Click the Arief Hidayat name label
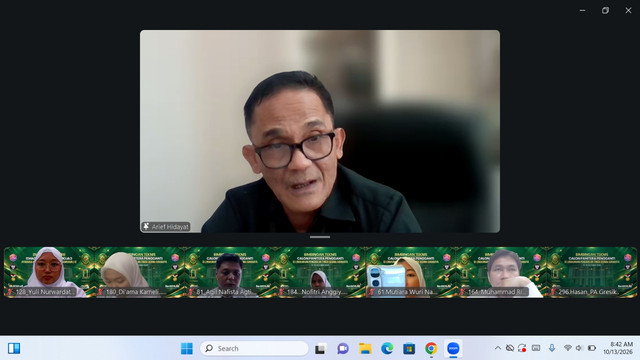 coord(166,227)
